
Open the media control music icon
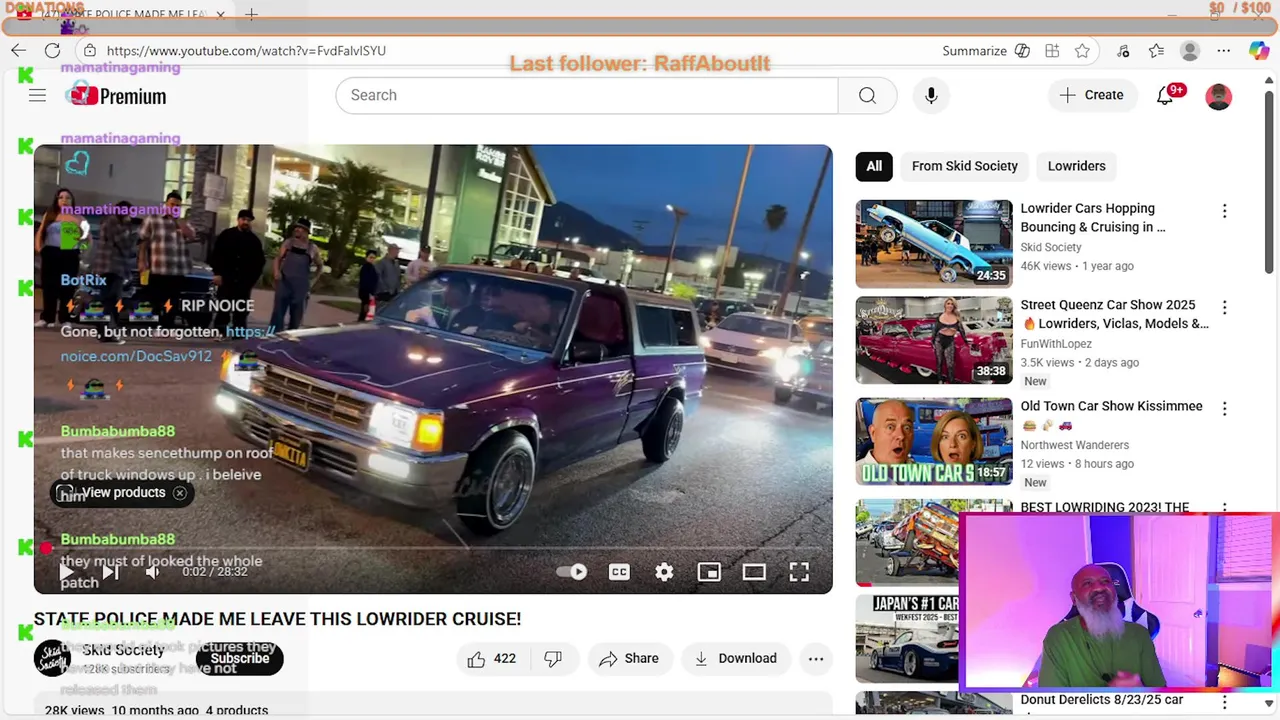[1123, 50]
